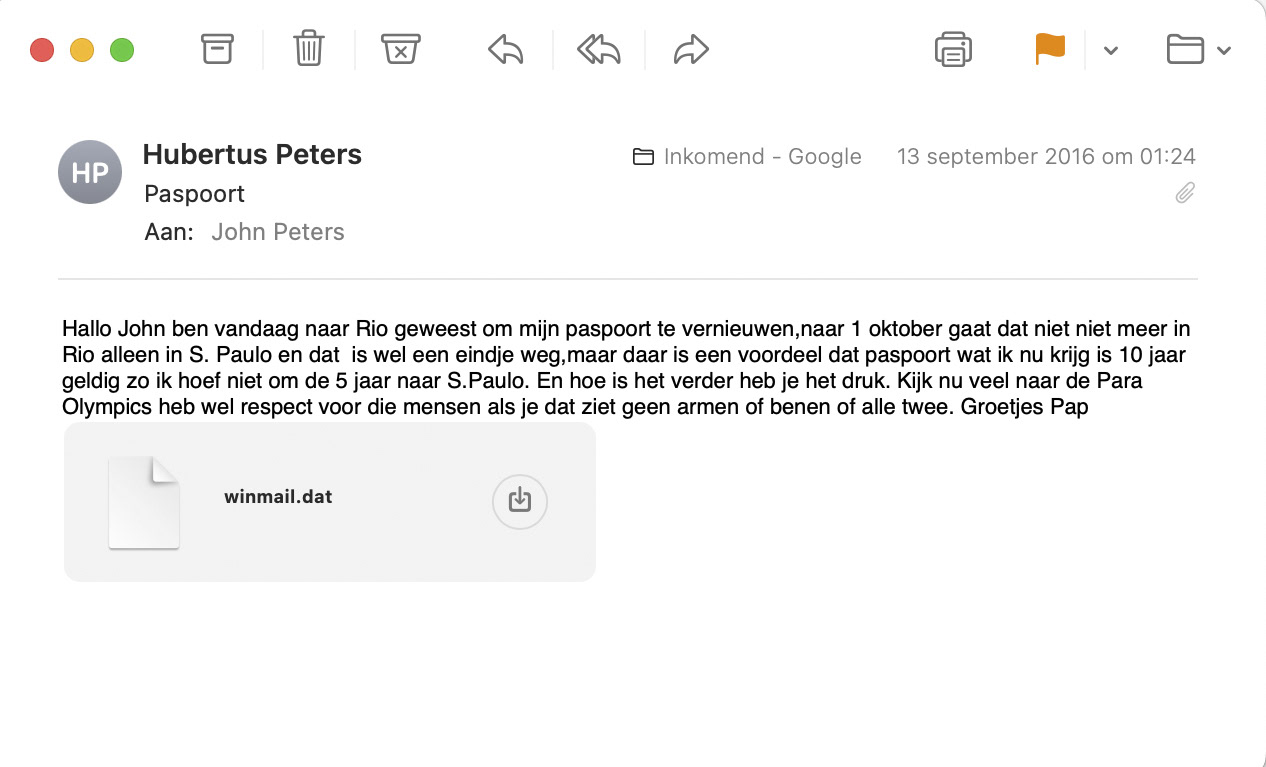Viewport: 1266px width, 767px height.
Task: Delete the email using trash icon
Action: point(309,49)
